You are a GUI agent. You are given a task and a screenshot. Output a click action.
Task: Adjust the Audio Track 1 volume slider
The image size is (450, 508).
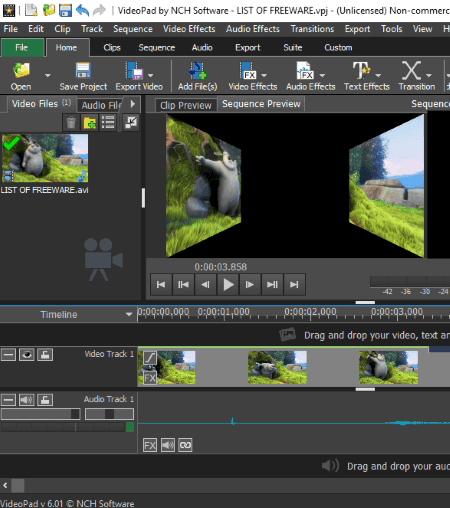pos(41,414)
